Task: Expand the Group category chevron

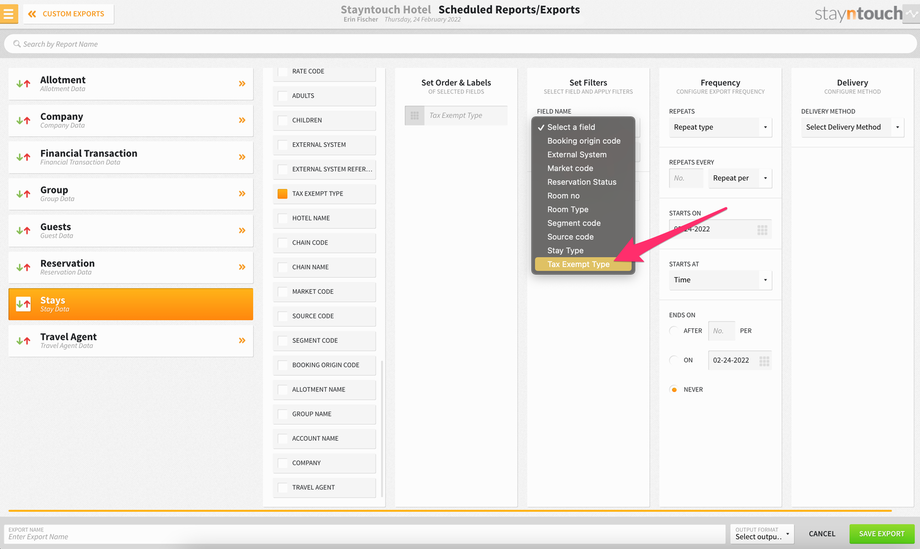Action: [242, 194]
